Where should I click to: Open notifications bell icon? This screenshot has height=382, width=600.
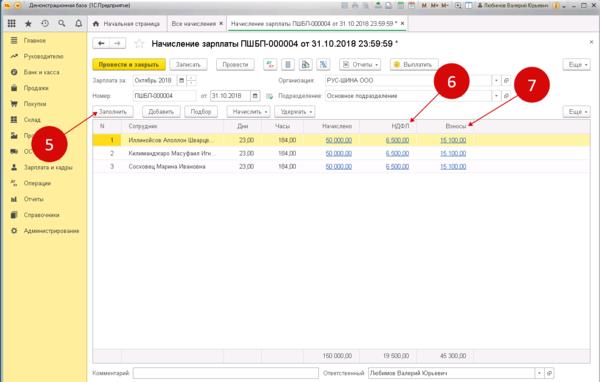pos(78,24)
